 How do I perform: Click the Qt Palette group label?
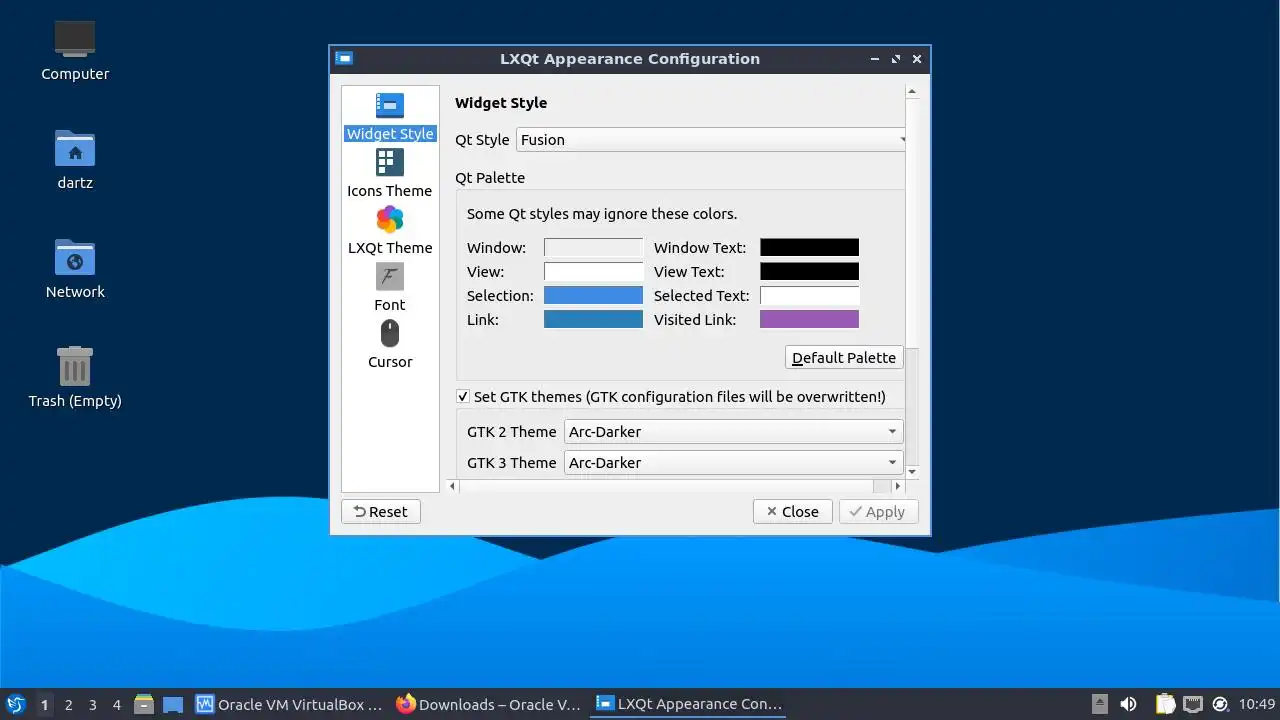point(490,178)
